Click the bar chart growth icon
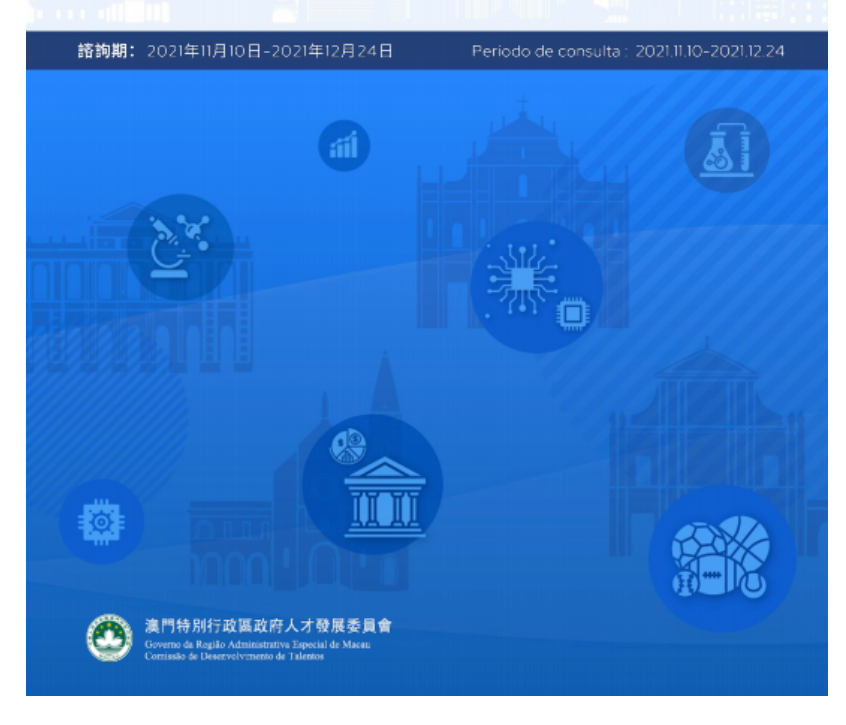Image resolution: width=846 pixels, height=725 pixels. tap(343, 147)
